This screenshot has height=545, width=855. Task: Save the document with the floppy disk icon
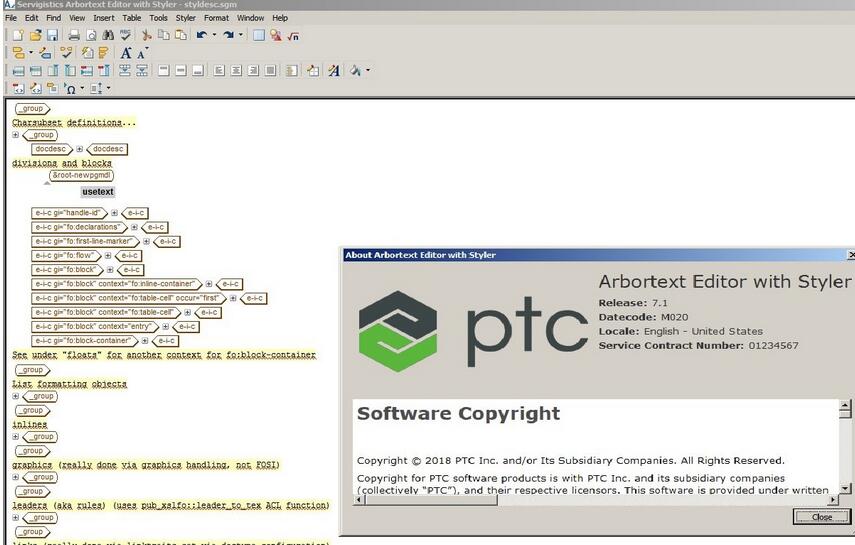click(x=52, y=35)
